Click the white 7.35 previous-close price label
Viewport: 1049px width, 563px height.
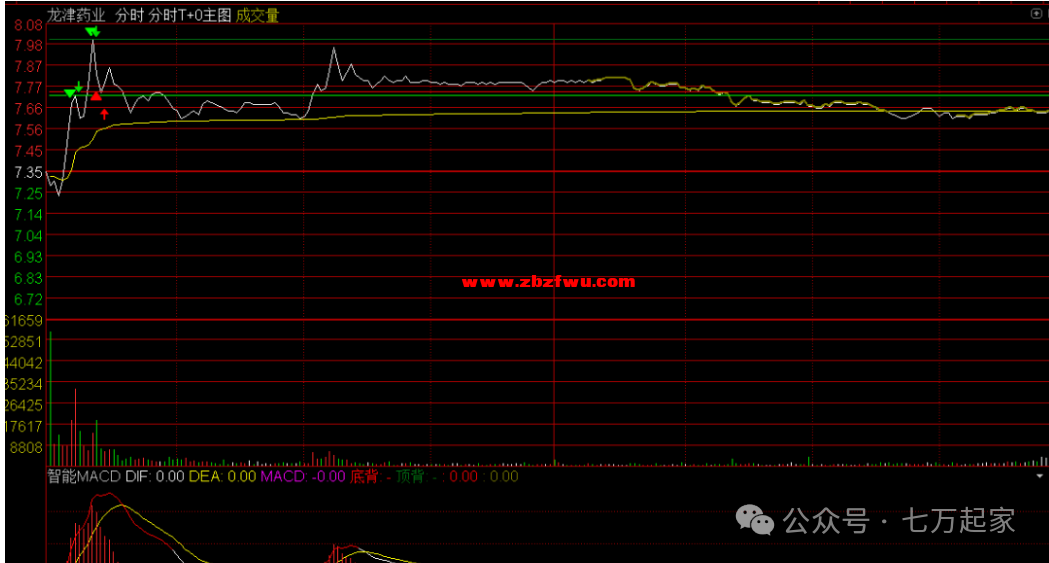(x=29, y=173)
